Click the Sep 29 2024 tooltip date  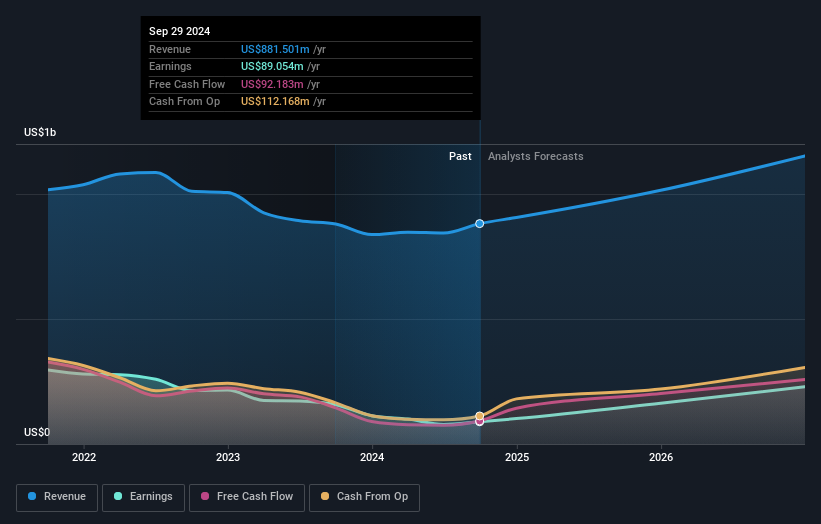pos(180,31)
